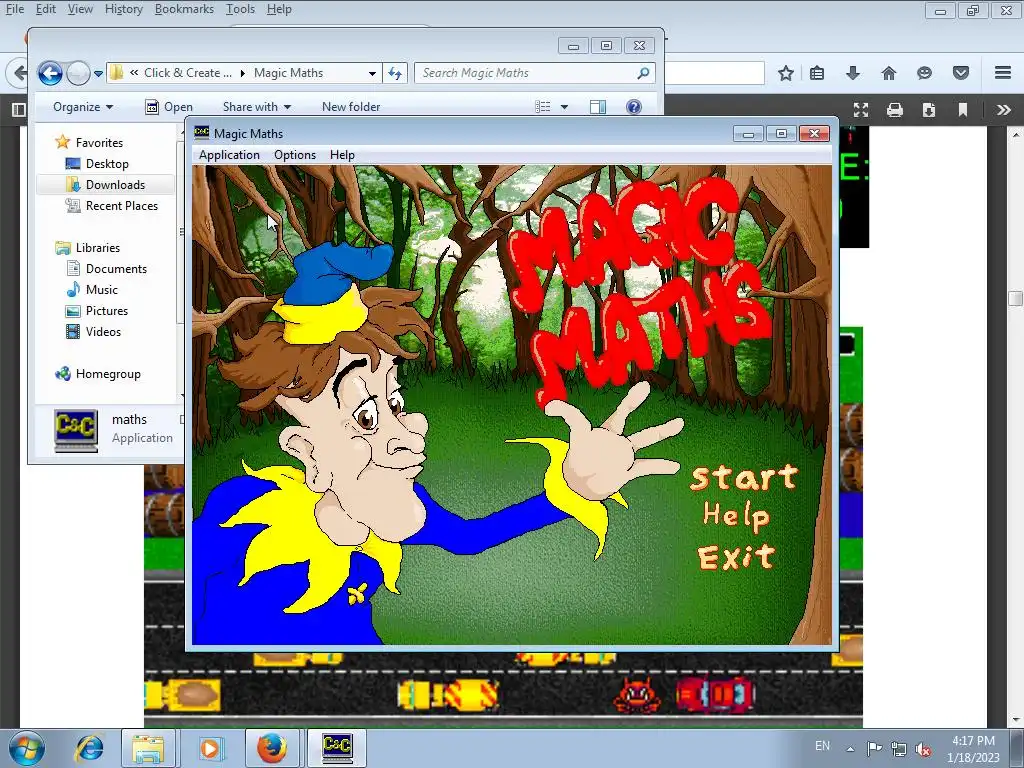Screen dimensions: 1024x768
Task: Open the view options dropdown arrow
Action: pos(564,106)
